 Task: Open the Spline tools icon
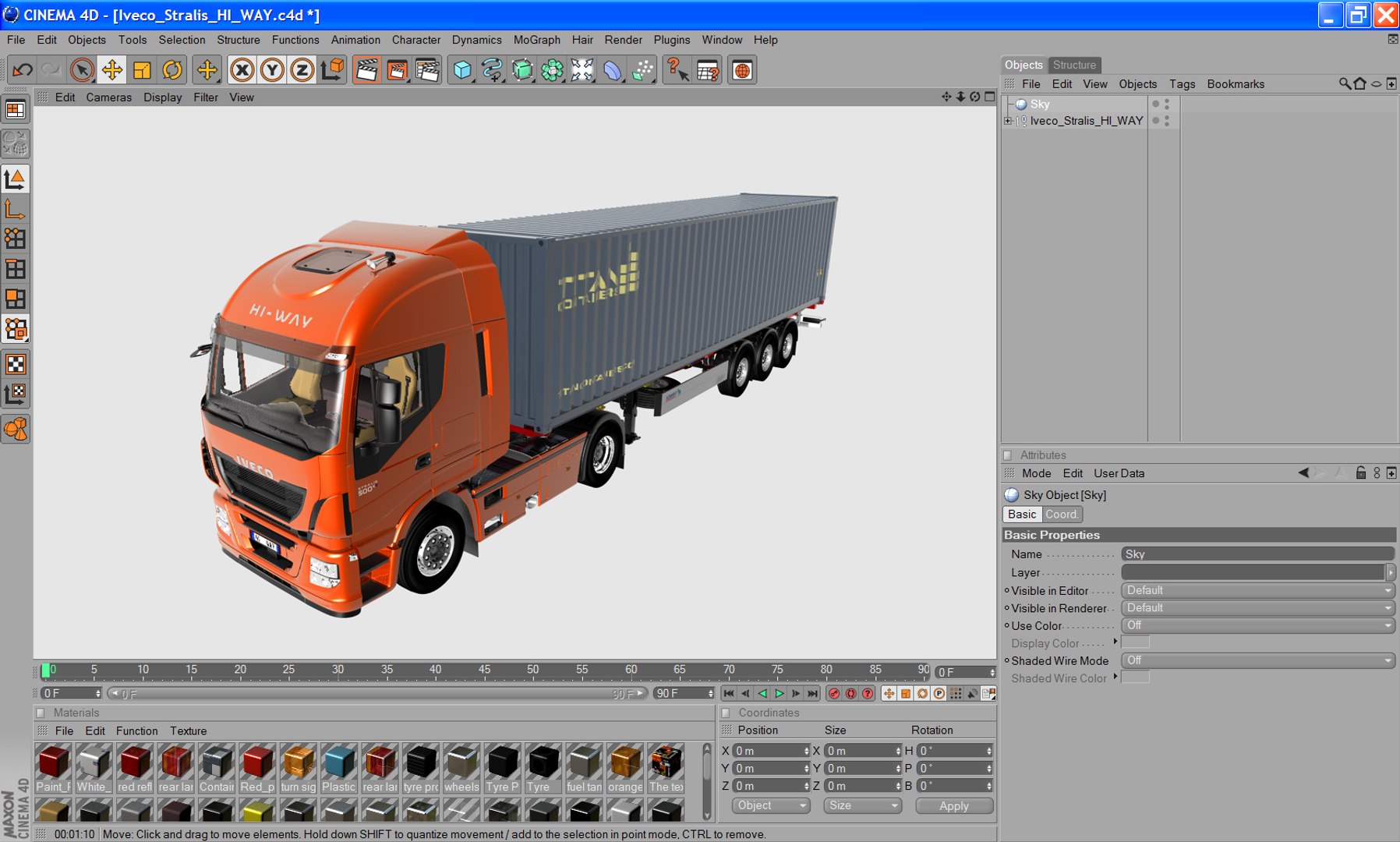pos(492,70)
